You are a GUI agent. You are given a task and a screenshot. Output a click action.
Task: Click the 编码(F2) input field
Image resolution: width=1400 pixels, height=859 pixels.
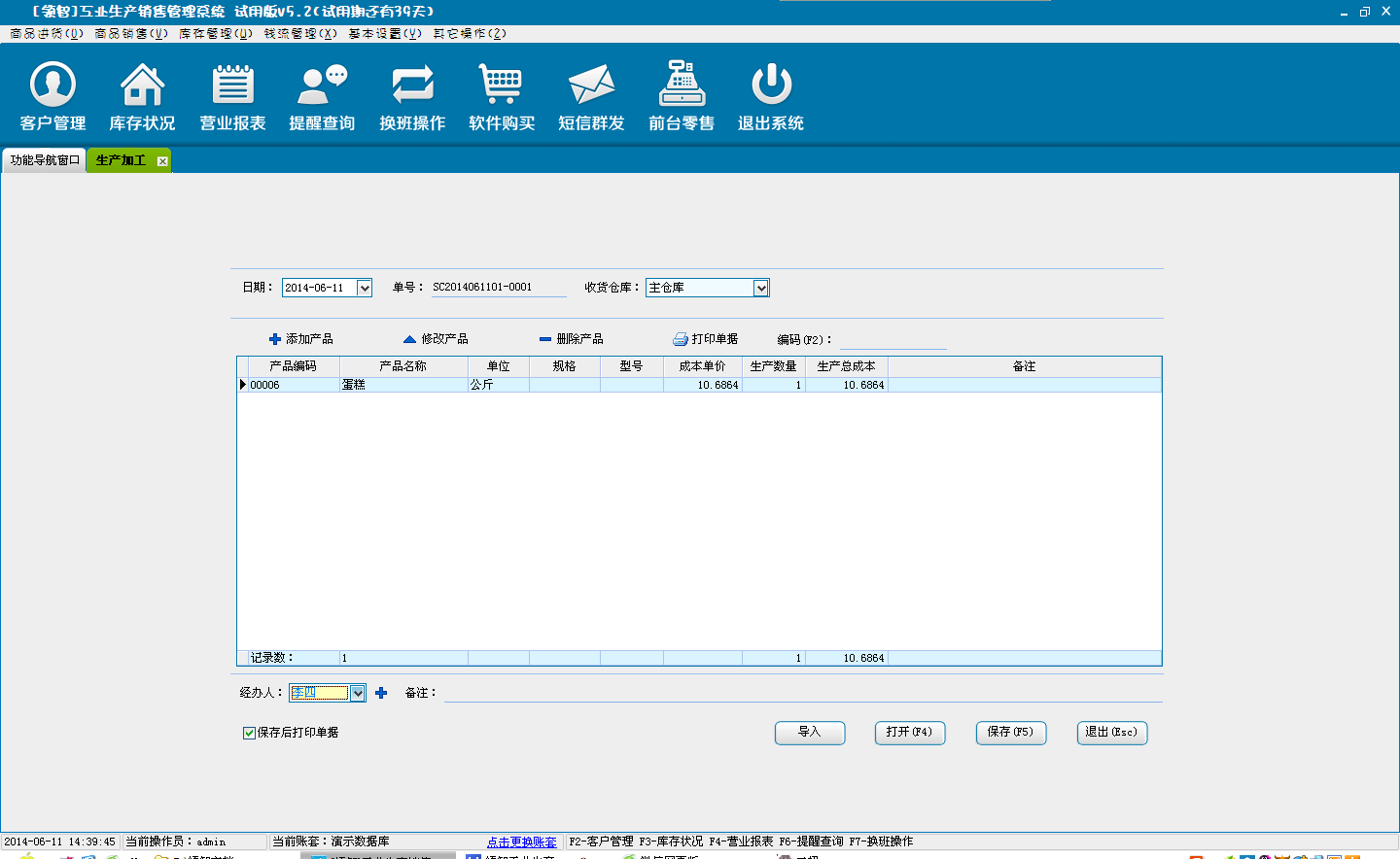(x=892, y=339)
